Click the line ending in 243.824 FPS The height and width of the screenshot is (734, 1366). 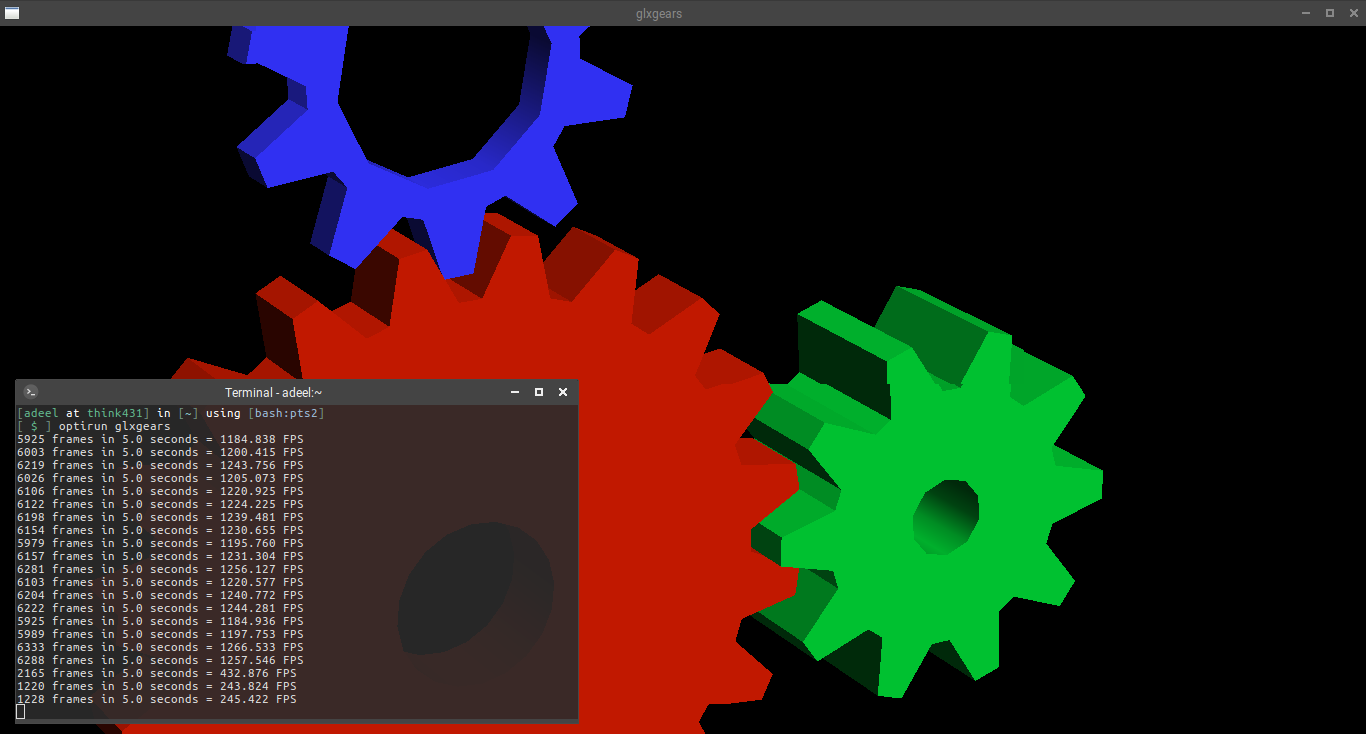pyautogui.click(x=157, y=686)
